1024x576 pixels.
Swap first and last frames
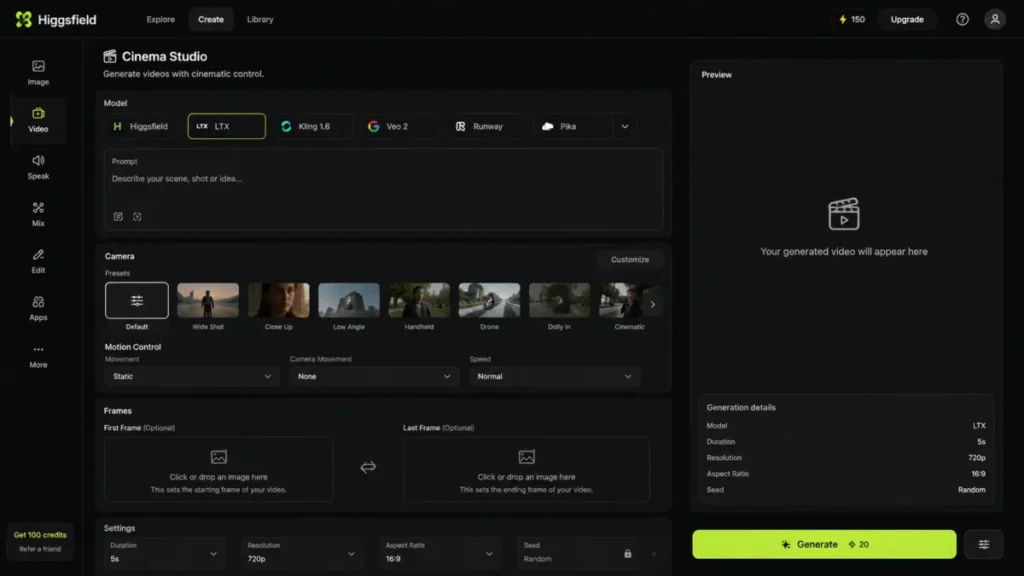pyautogui.click(x=368, y=466)
